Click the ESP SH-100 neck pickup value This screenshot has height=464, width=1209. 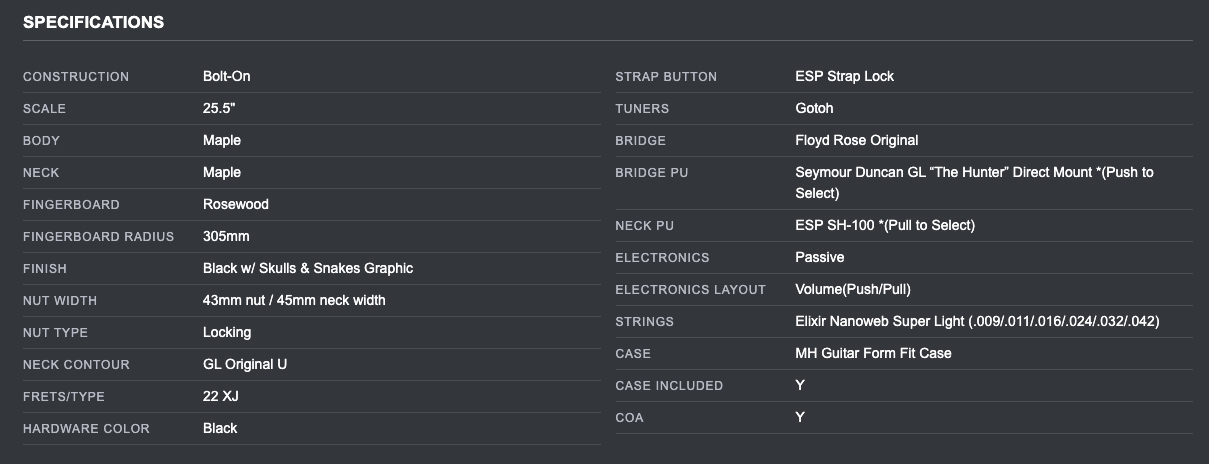click(x=885, y=225)
